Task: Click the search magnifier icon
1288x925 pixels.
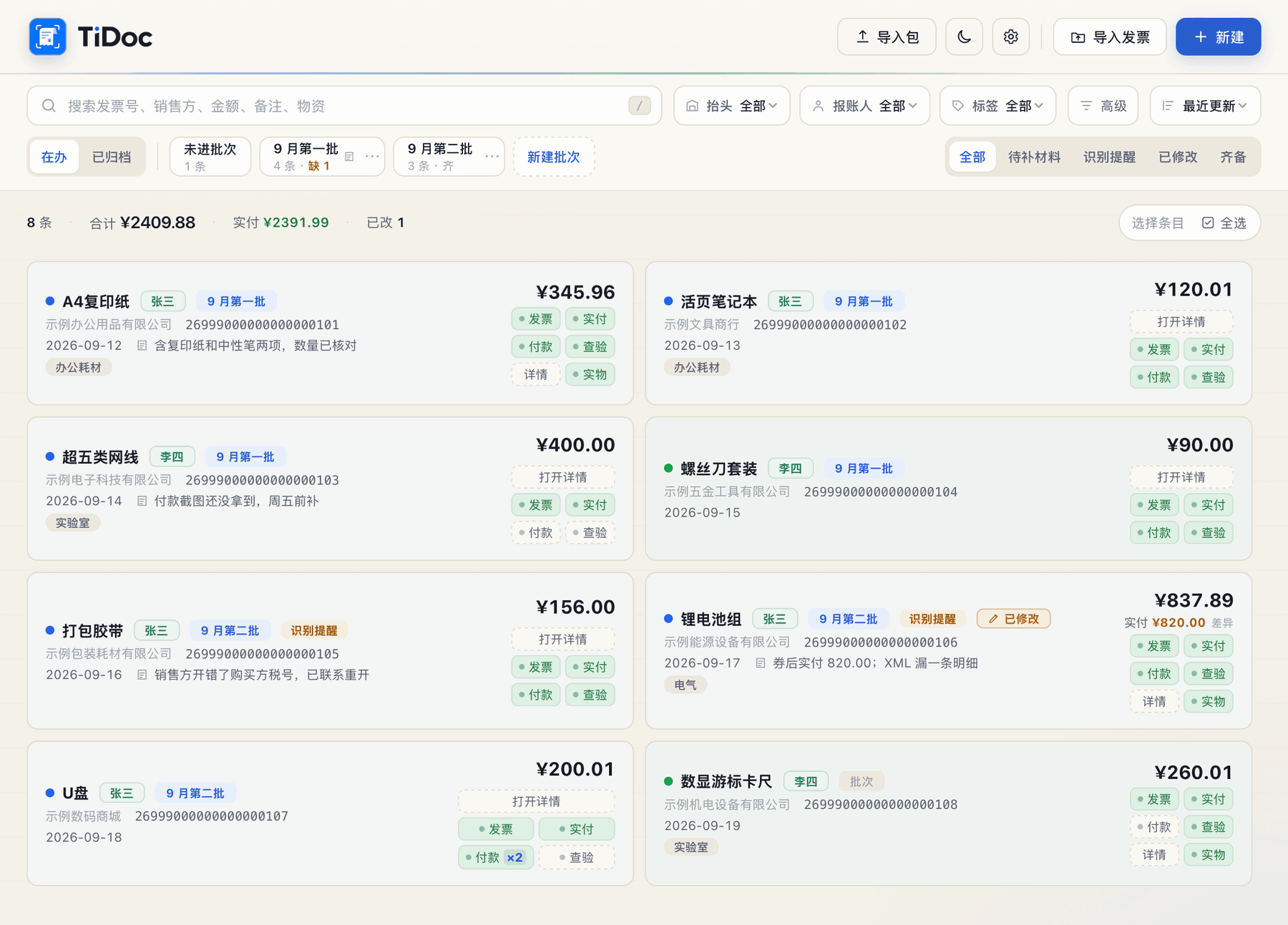Action: pyautogui.click(x=49, y=106)
